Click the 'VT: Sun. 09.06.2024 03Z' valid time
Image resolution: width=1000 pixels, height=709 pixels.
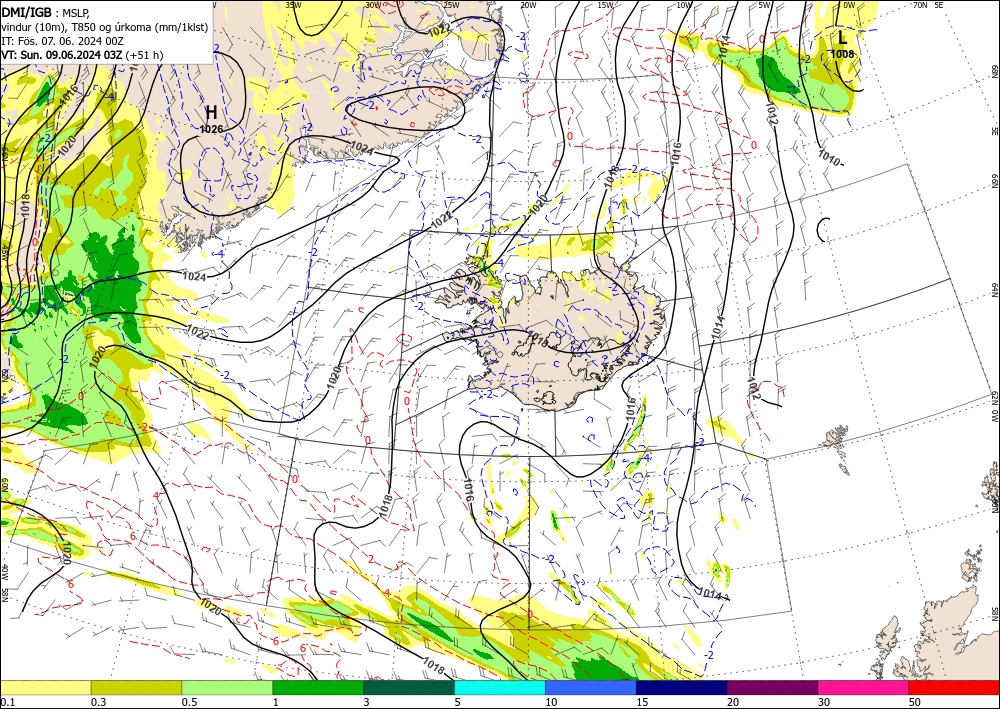[x=61, y=55]
